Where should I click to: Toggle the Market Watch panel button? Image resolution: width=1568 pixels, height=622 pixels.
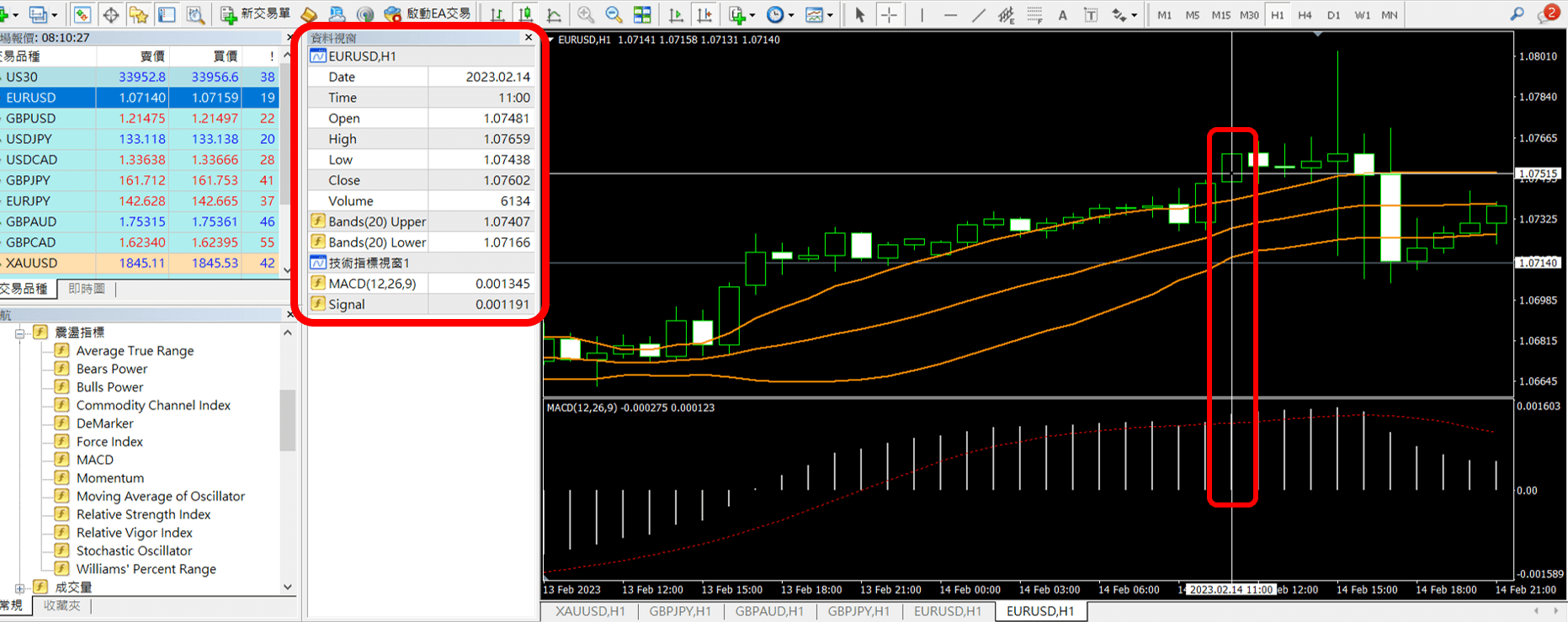tap(82, 15)
